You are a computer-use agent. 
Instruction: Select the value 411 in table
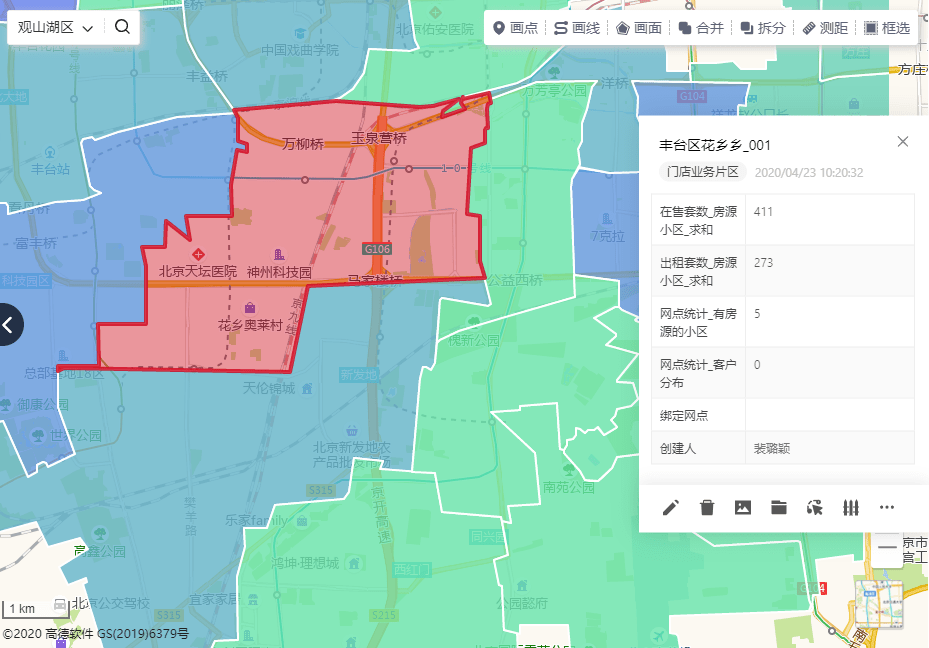pos(763,211)
